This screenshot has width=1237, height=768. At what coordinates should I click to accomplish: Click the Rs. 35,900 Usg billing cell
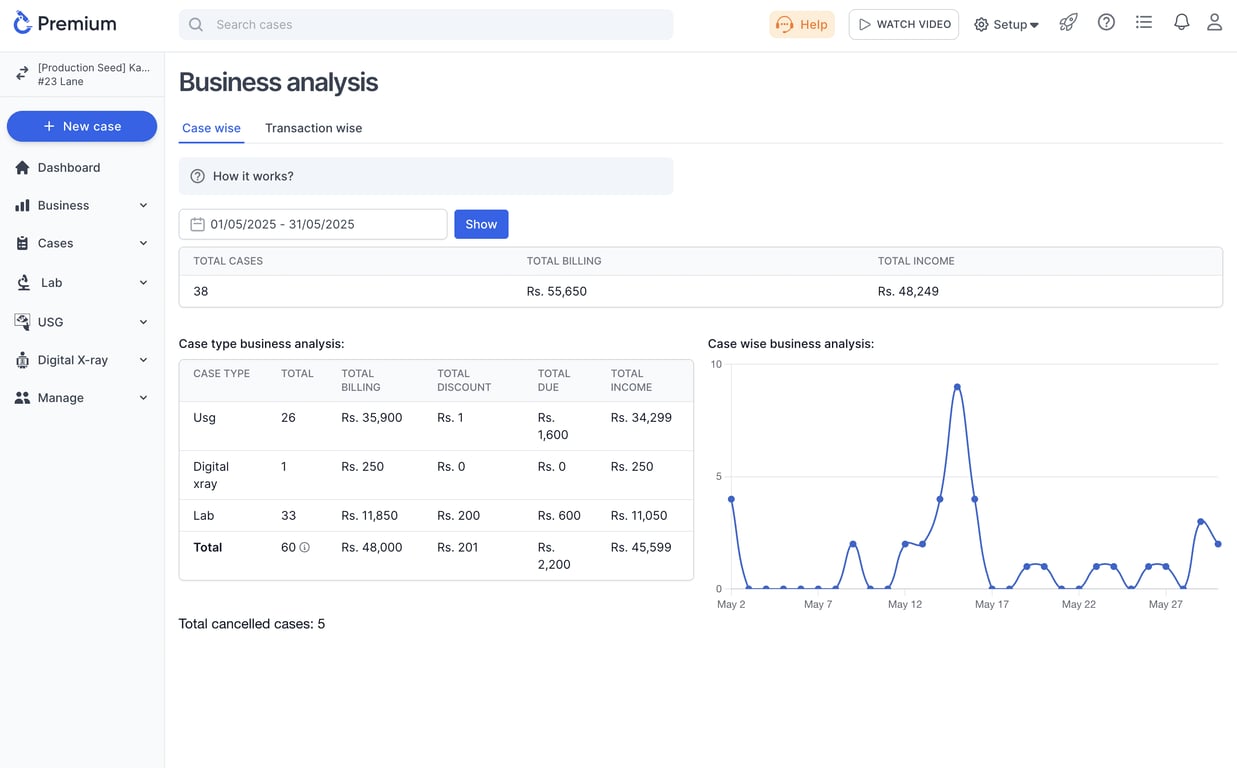(x=372, y=418)
